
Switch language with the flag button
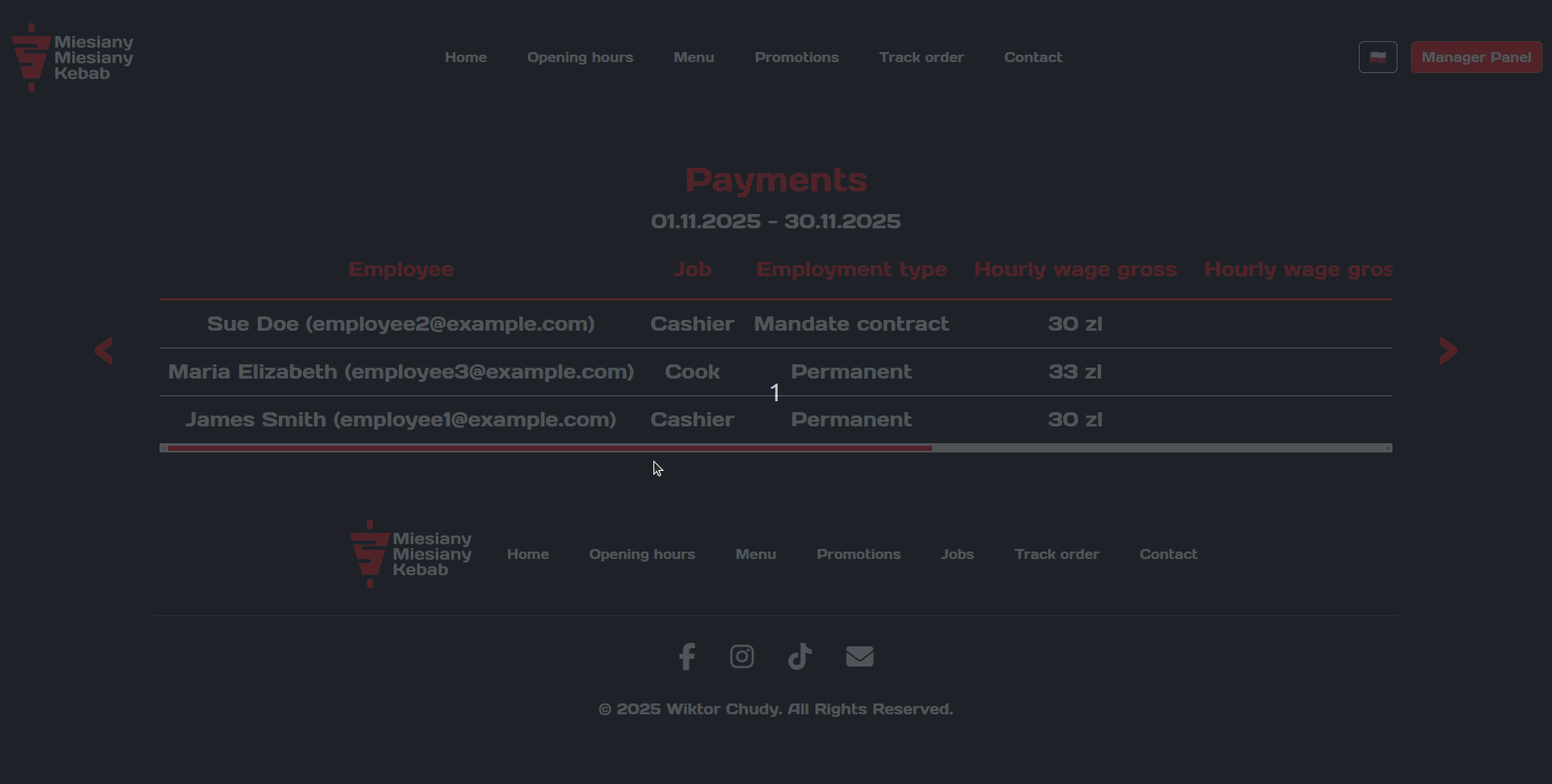pos(1377,57)
